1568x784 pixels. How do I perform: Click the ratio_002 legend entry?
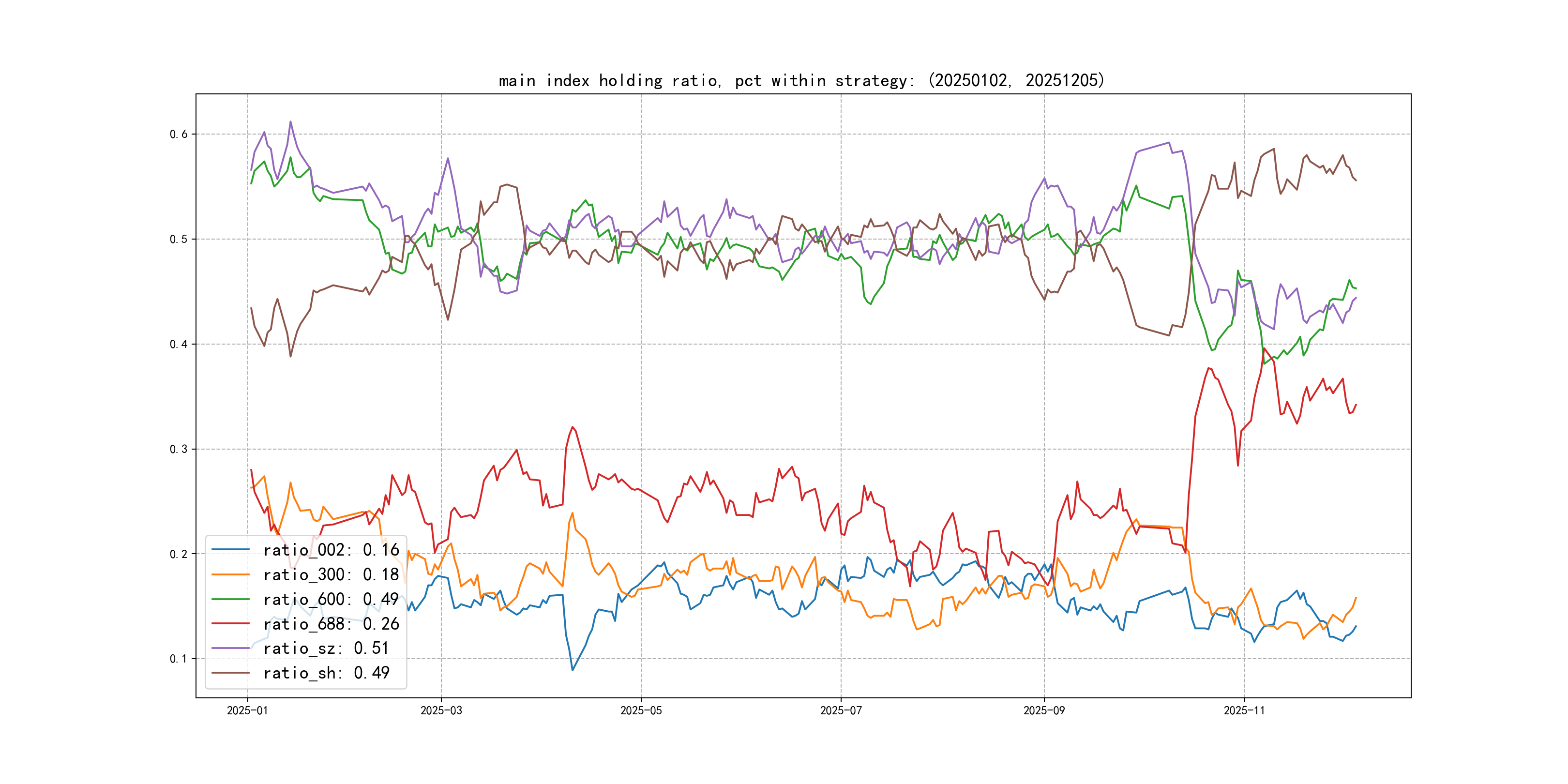[x=331, y=550]
